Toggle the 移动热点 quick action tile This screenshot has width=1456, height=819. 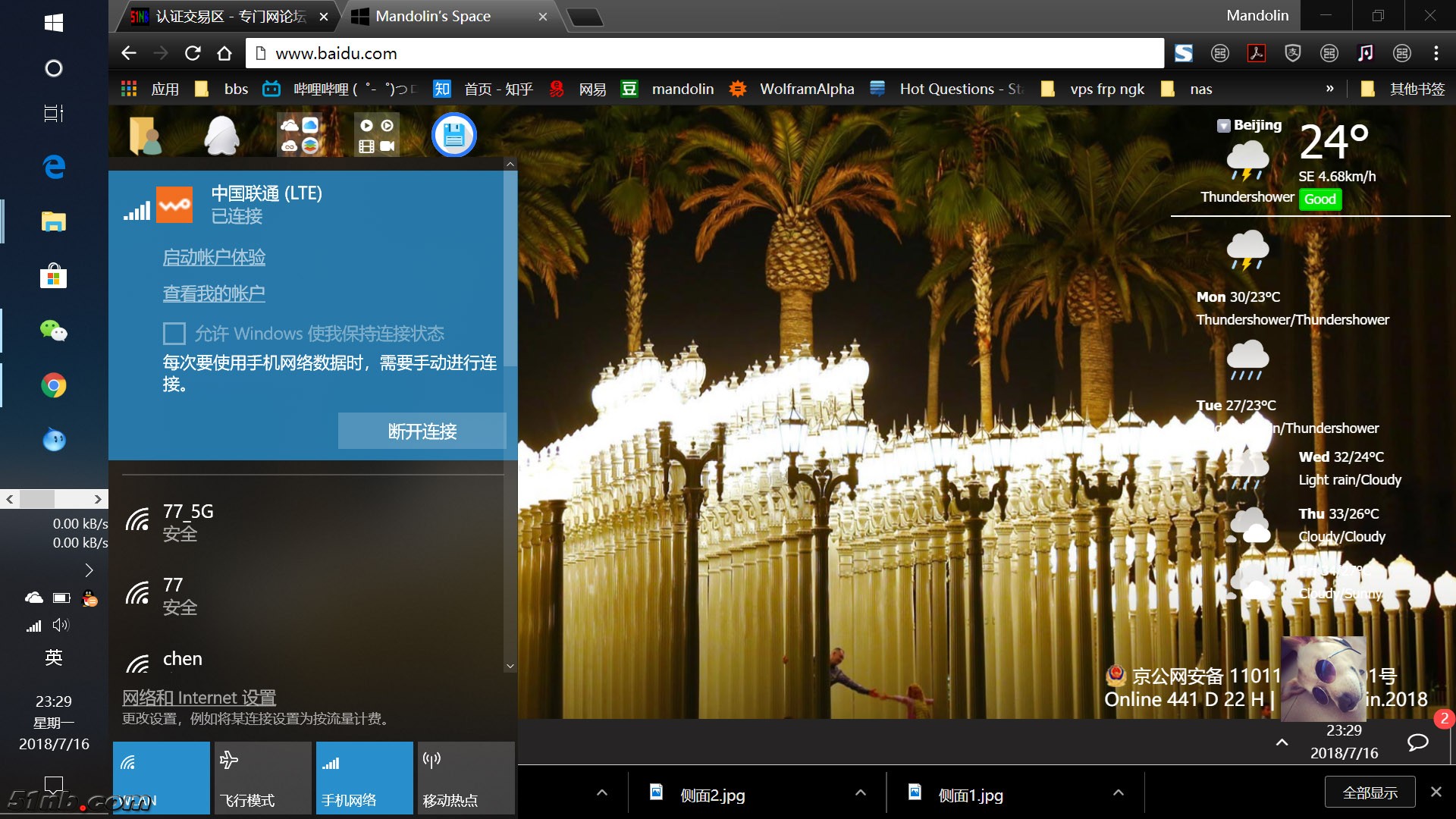point(466,777)
